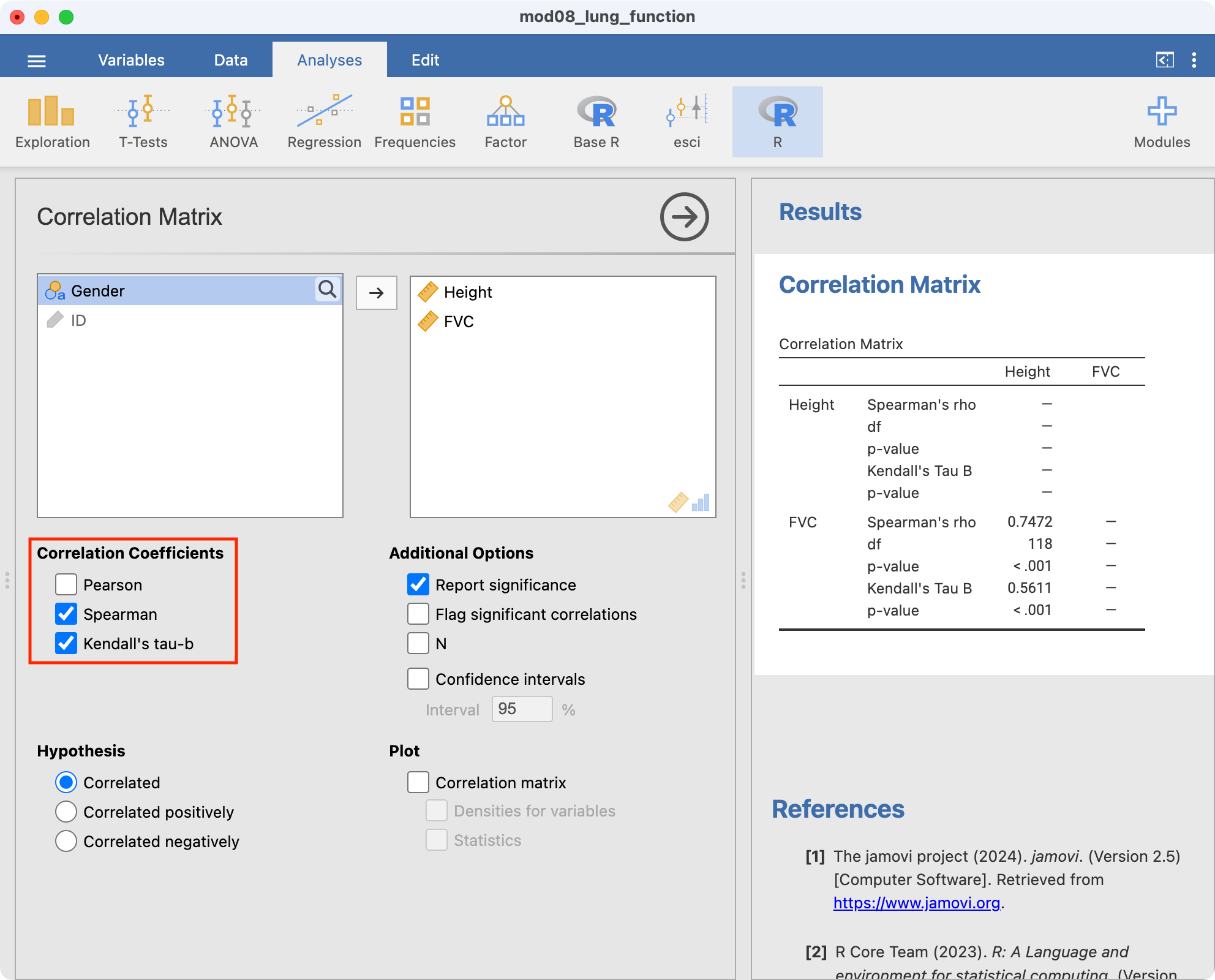Open the ANOVA analysis menu
This screenshot has height=980, width=1215.
coord(233,123)
